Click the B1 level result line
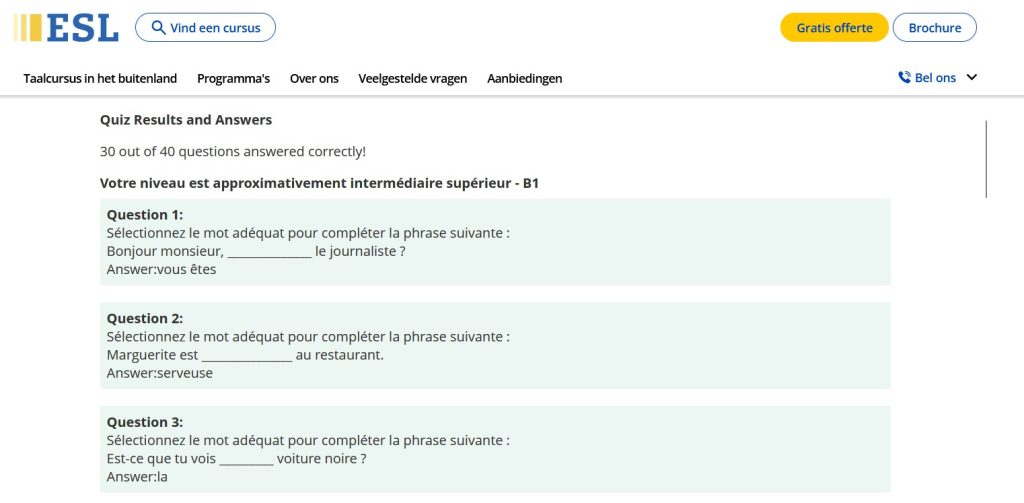Viewport: 1024px width, 503px height. coord(319,184)
